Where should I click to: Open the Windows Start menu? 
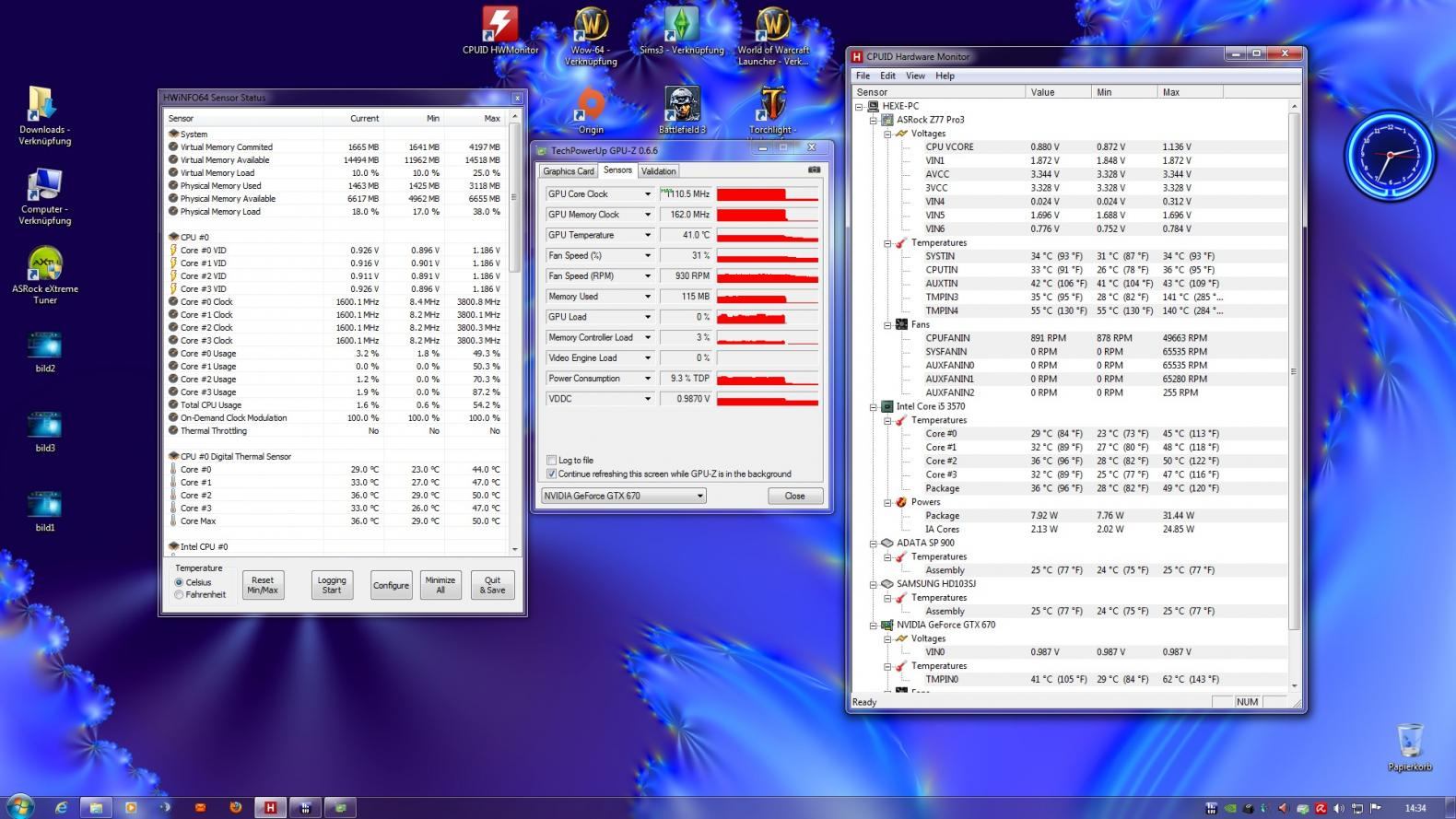coord(19,807)
